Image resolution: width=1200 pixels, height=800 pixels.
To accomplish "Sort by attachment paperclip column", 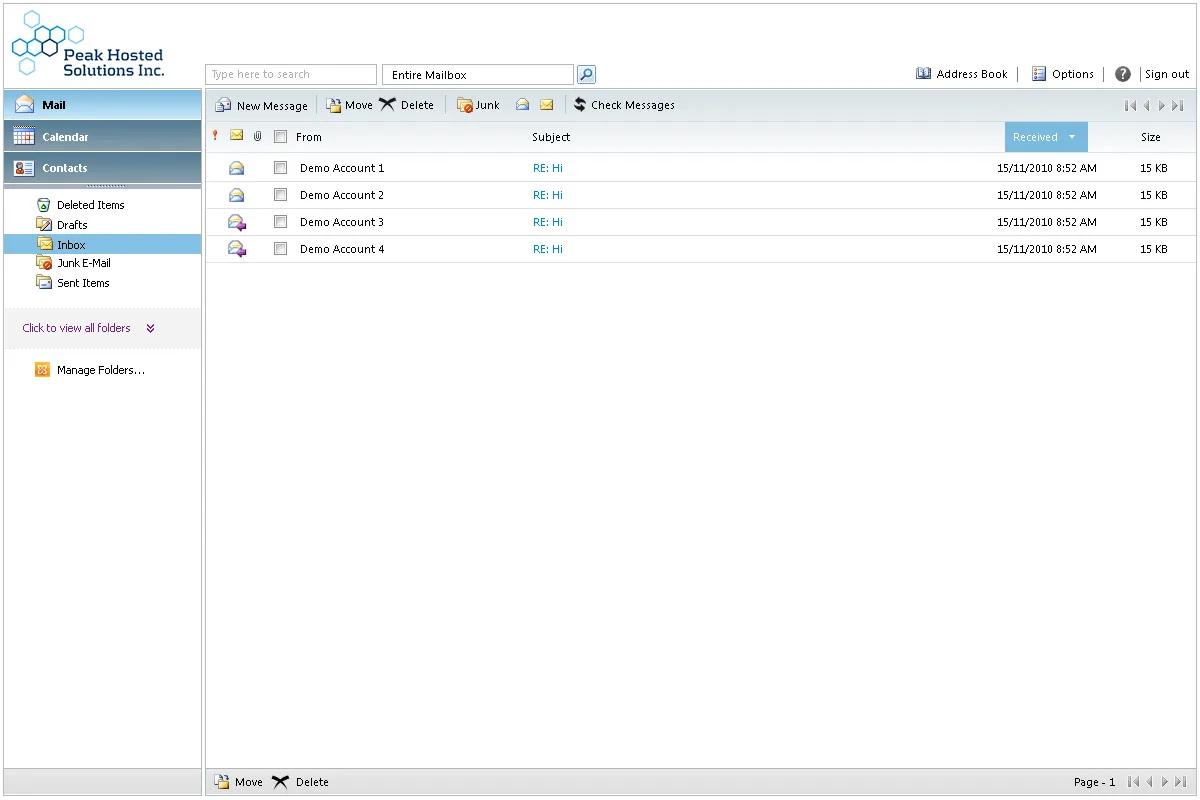I will pos(258,136).
